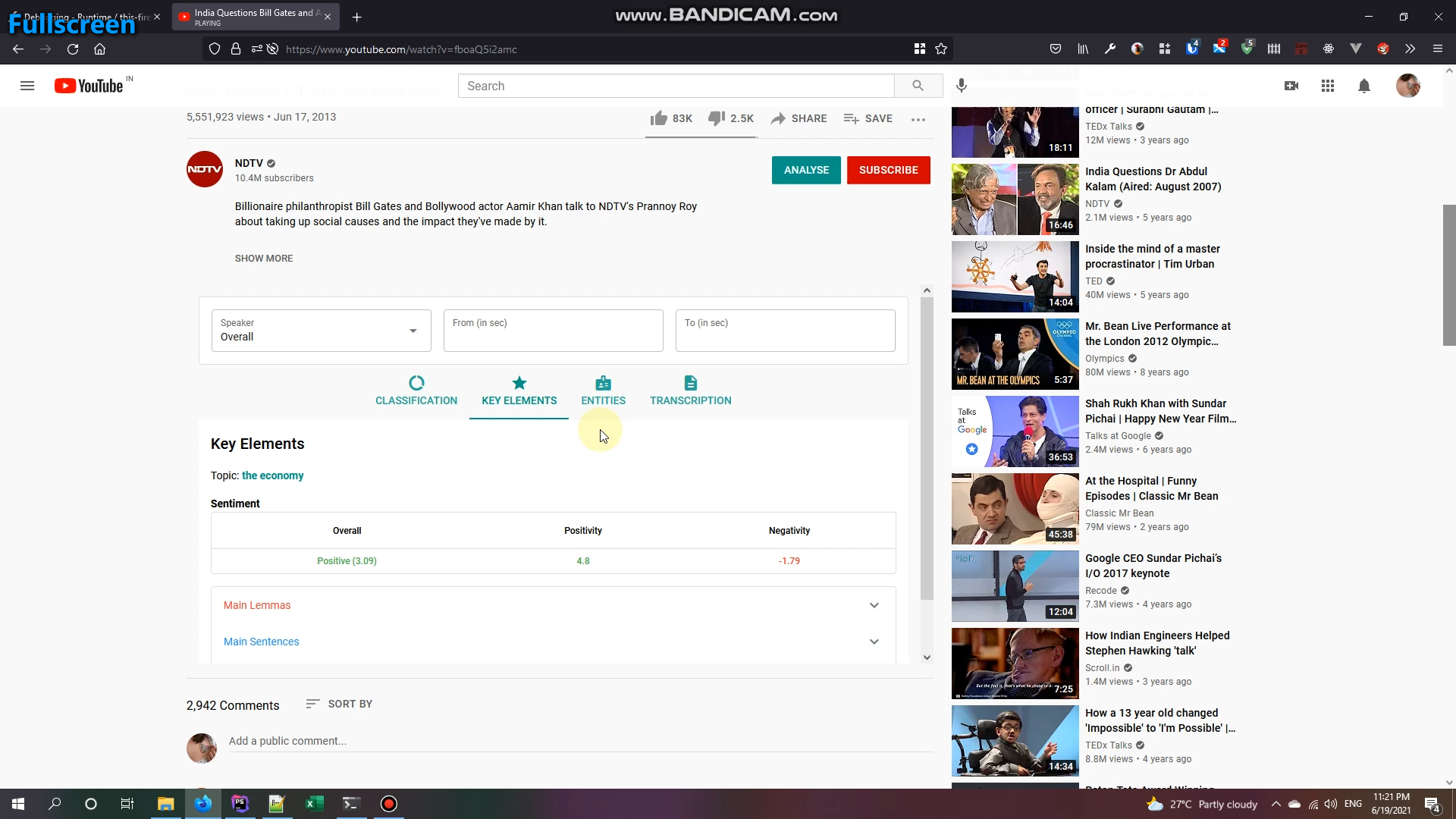Click the red Subscribe button
This screenshot has width=1456, height=819.
point(888,170)
